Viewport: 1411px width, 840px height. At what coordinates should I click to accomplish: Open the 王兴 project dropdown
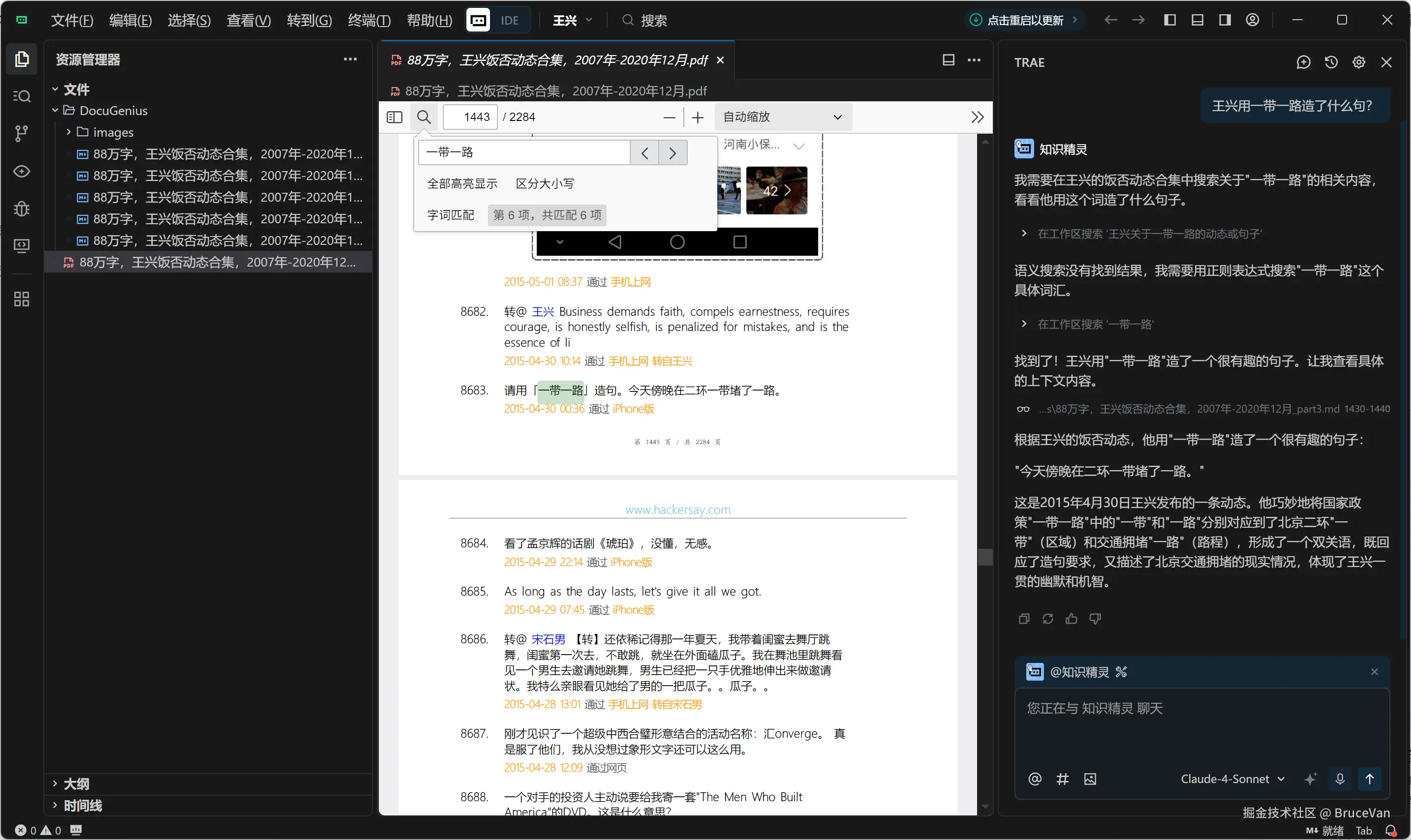[573, 20]
